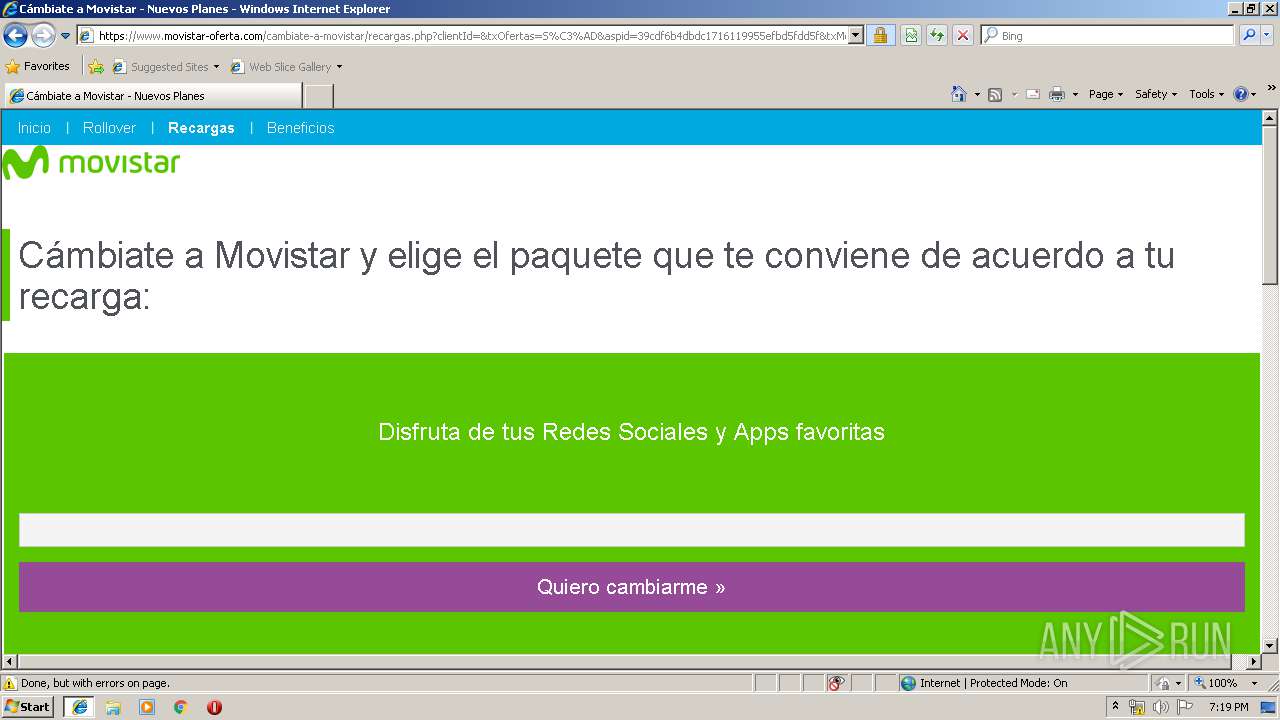
Task: Open the Safety menu
Action: [x=1155, y=94]
